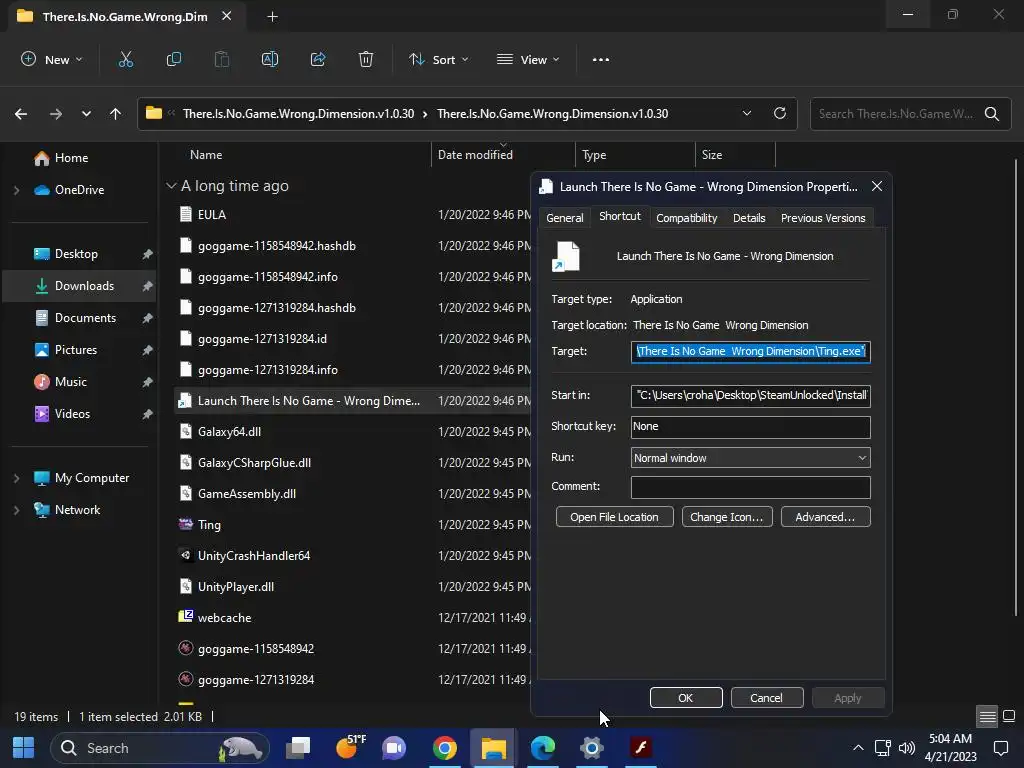Click the Ting application file icon
This screenshot has width=1024, height=768.
coord(185,524)
